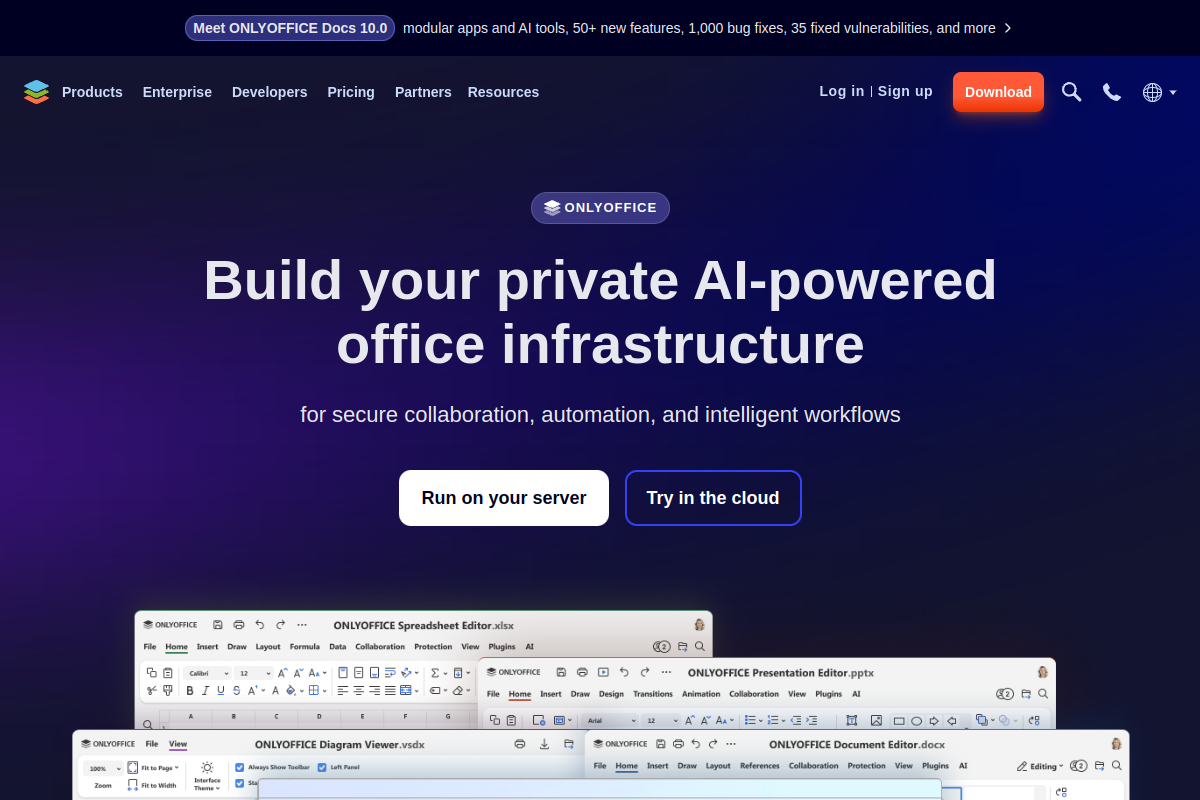Click Print icon in Document Editor title bar
Screen dimensions: 1200x800
pos(678,744)
